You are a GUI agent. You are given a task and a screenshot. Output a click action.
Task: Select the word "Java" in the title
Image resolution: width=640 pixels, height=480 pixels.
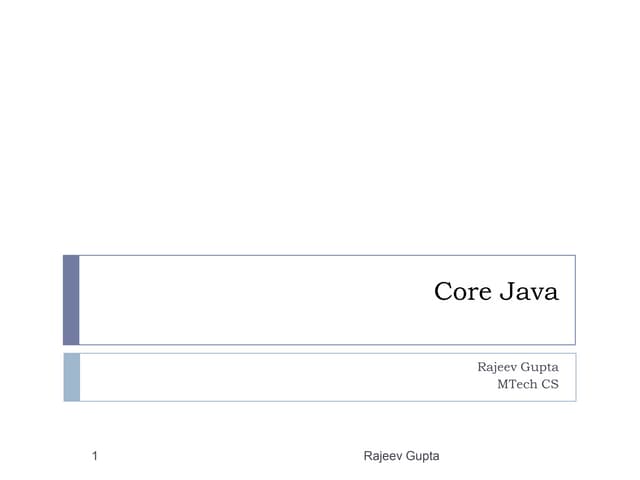[528, 292]
